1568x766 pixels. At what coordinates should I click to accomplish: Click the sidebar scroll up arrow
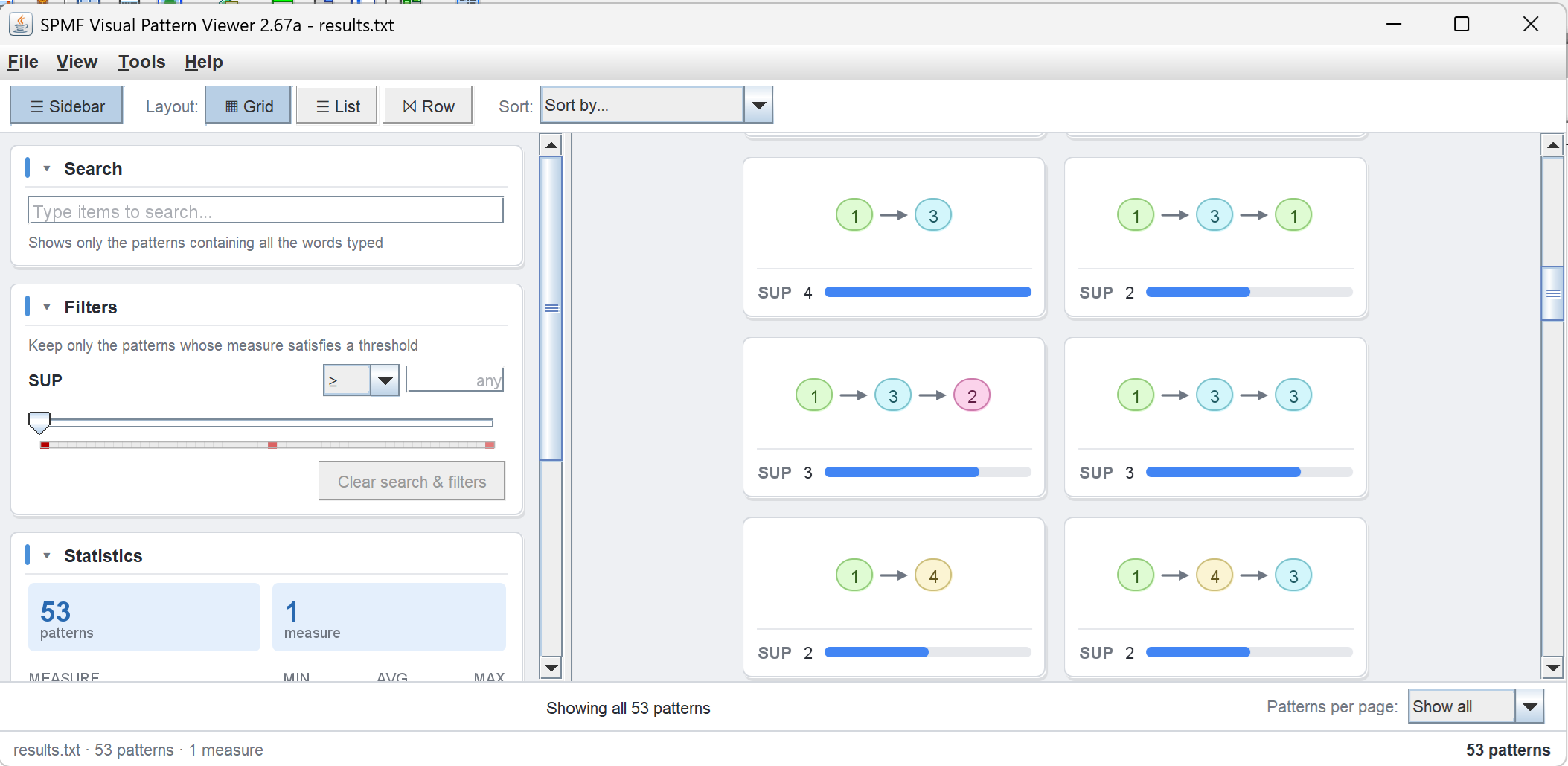[x=551, y=145]
